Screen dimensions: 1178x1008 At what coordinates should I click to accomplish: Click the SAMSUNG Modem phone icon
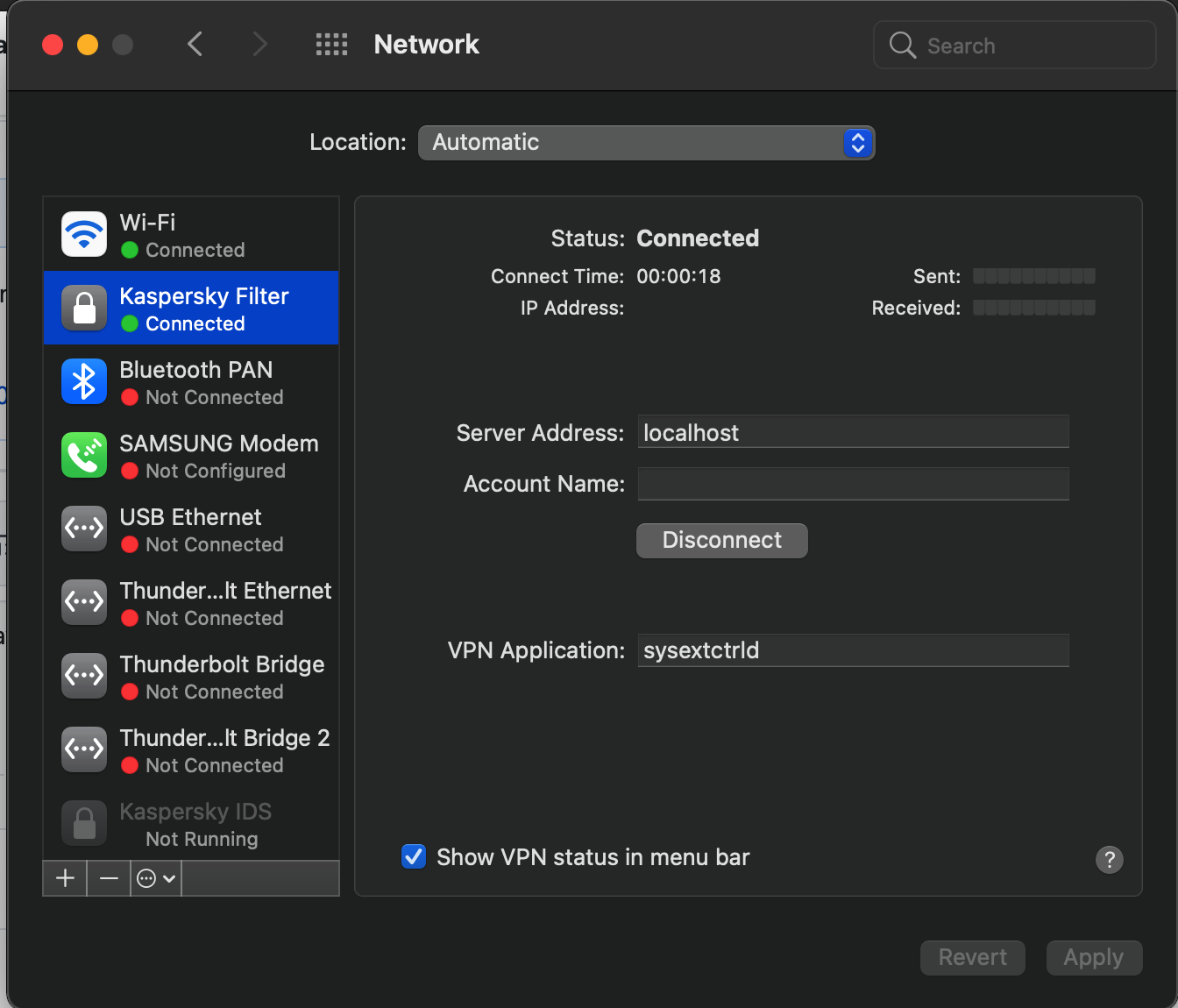83,455
